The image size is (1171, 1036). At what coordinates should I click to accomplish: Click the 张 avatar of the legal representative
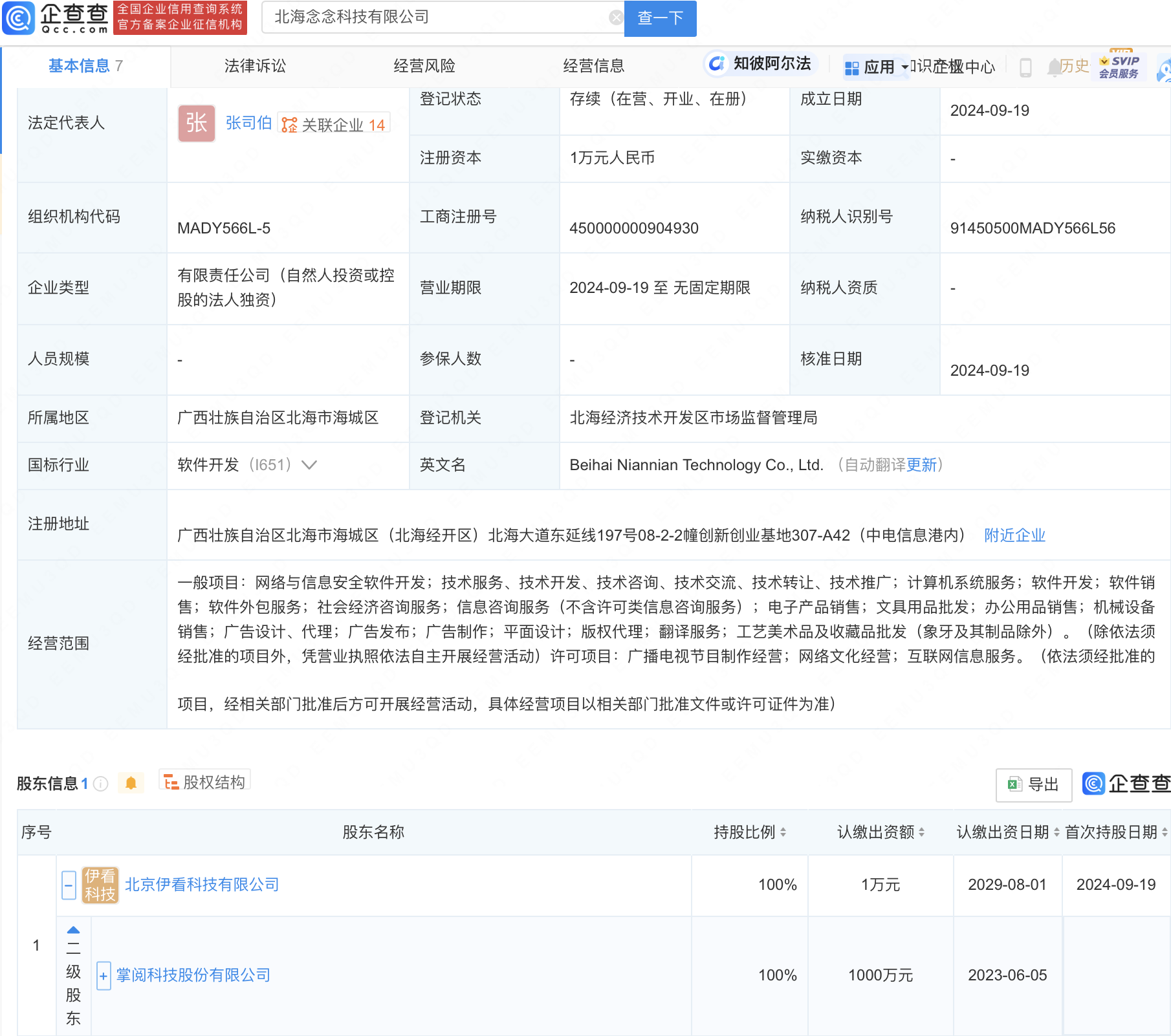coord(196,123)
